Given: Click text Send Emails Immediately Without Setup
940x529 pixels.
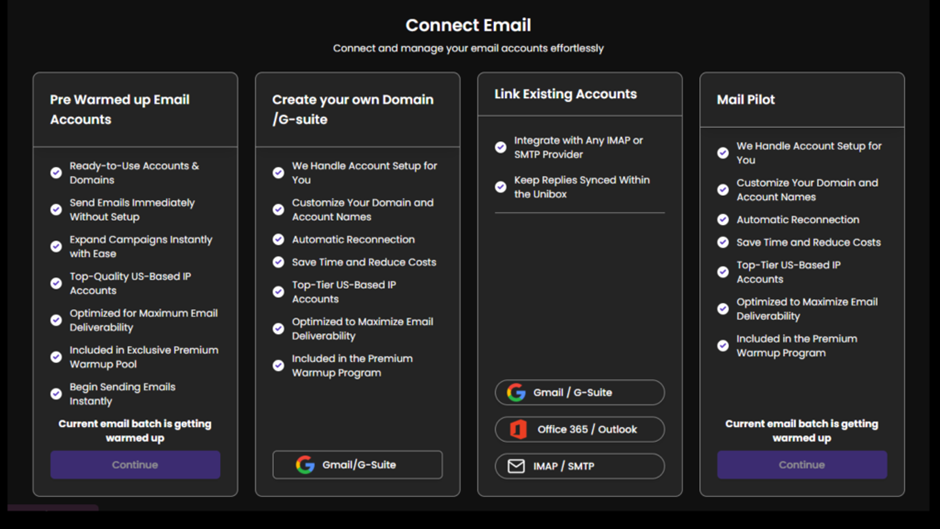Looking at the screenshot, I should 132,209.
